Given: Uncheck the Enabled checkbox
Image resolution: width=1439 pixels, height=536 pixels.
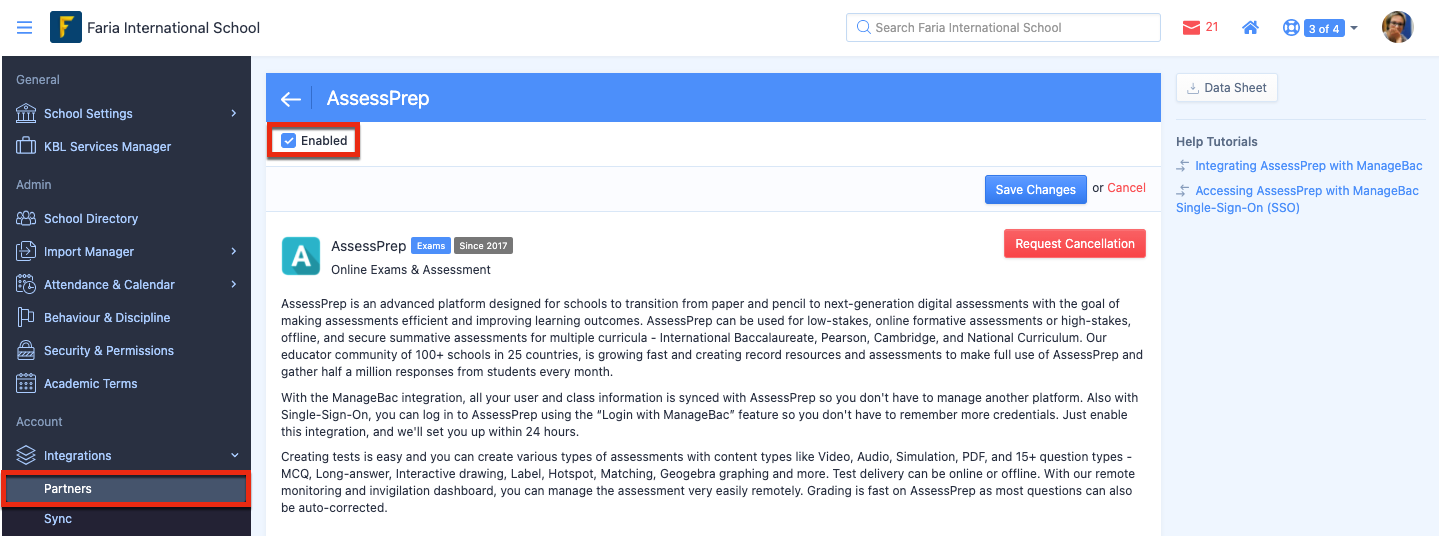Looking at the screenshot, I should 289,141.
